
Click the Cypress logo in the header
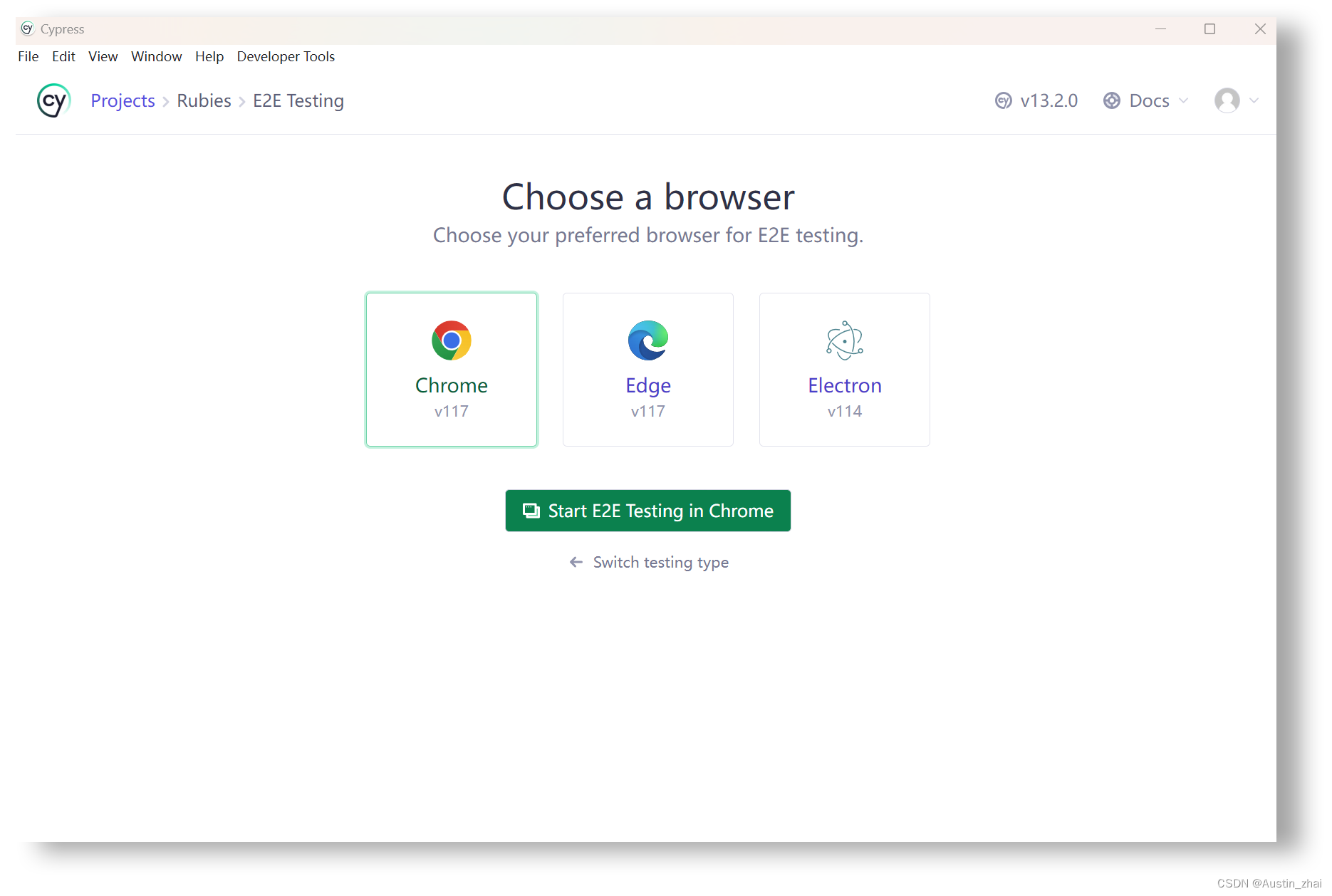pyautogui.click(x=53, y=100)
